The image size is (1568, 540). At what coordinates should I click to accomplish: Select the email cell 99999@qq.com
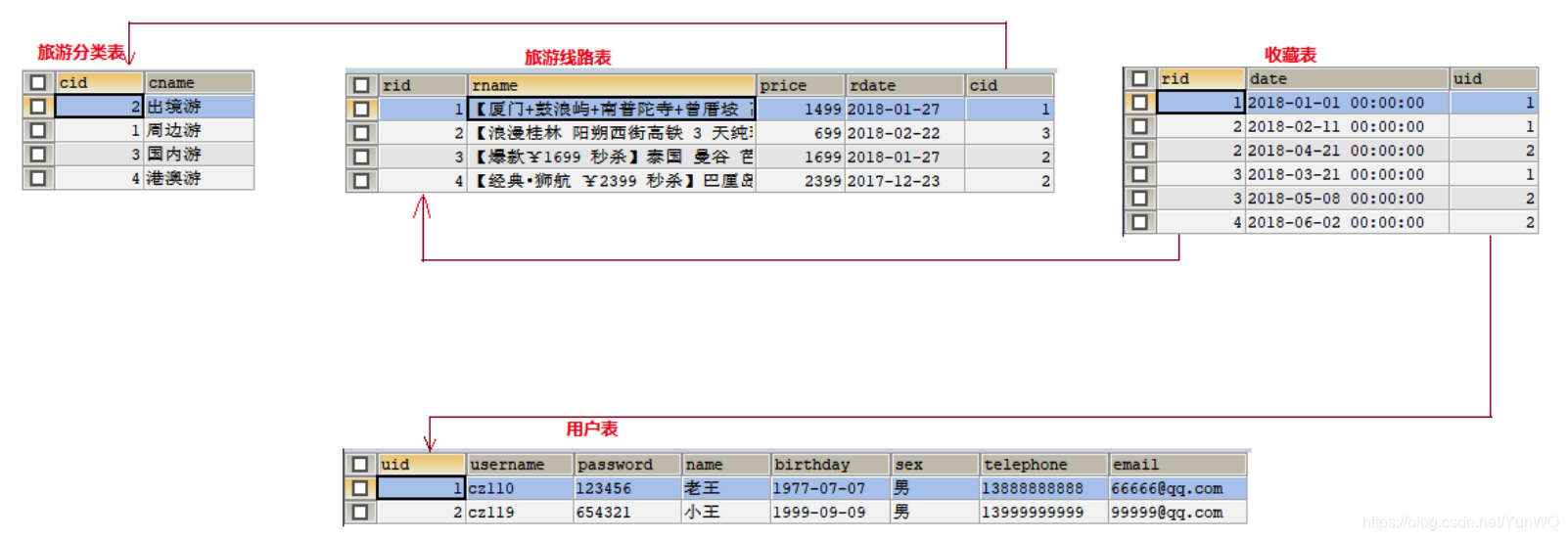pyautogui.click(x=1177, y=512)
